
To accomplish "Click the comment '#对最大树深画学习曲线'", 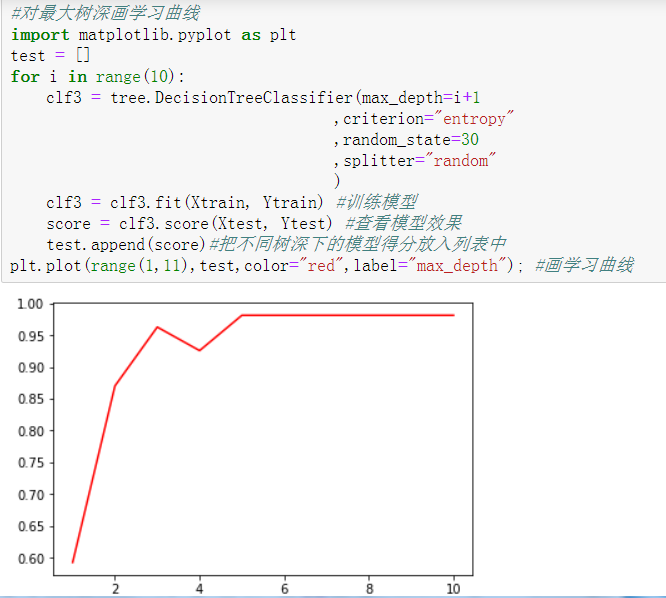I will click(105, 14).
